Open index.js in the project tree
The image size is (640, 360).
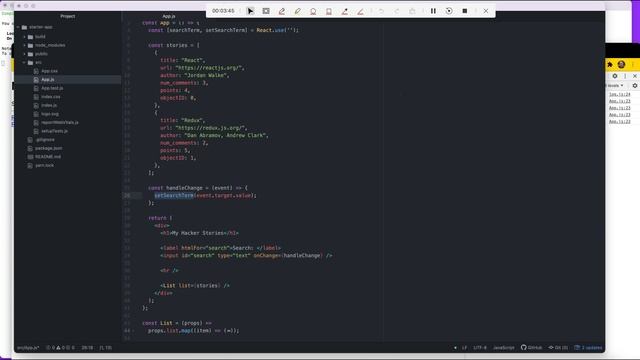click(49, 105)
